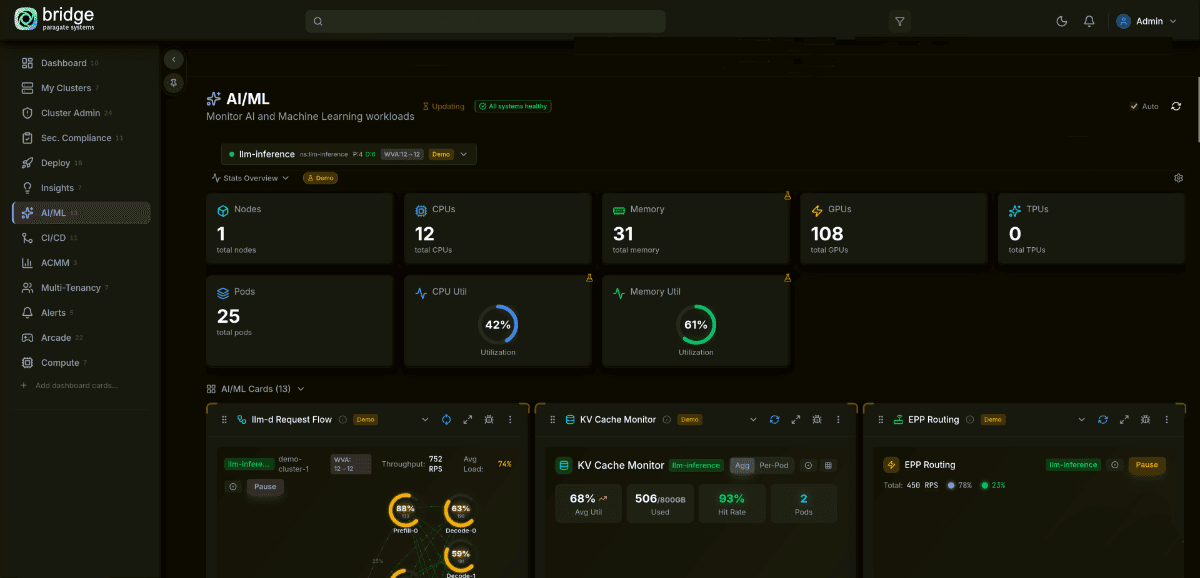Toggle dark mode moon icon
The height and width of the screenshot is (578, 1200).
coord(1062,21)
